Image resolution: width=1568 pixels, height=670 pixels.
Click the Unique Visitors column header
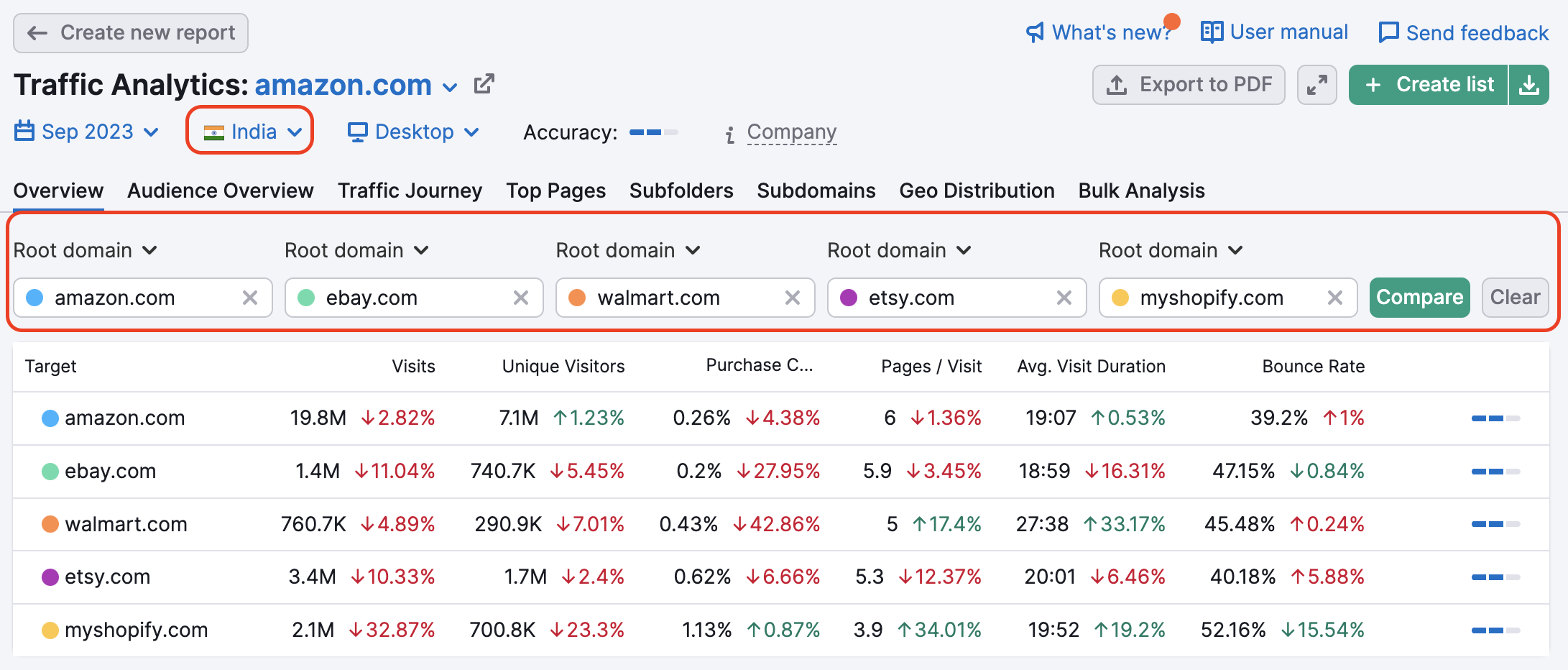coord(563,367)
